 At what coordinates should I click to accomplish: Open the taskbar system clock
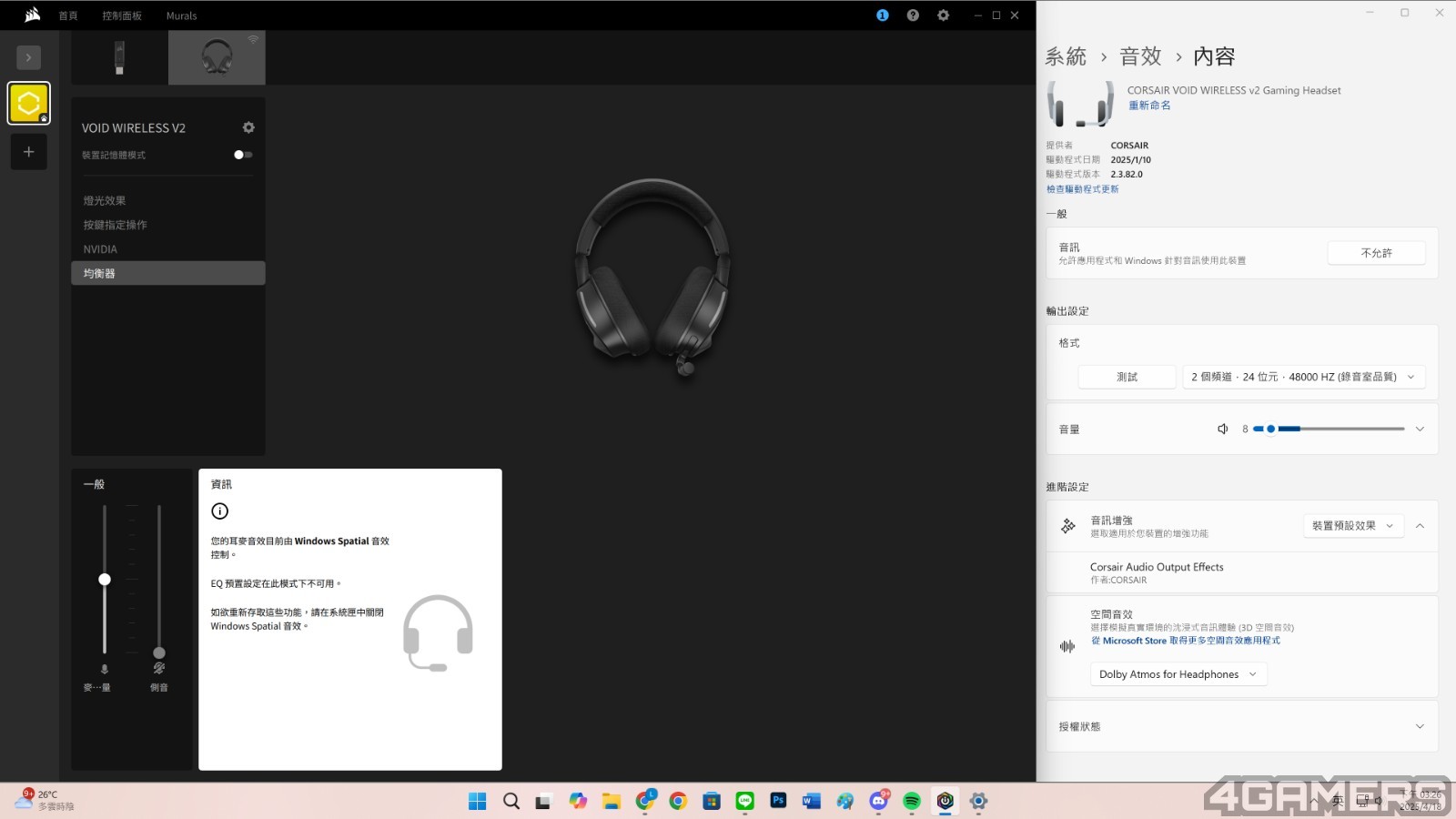click(1421, 801)
